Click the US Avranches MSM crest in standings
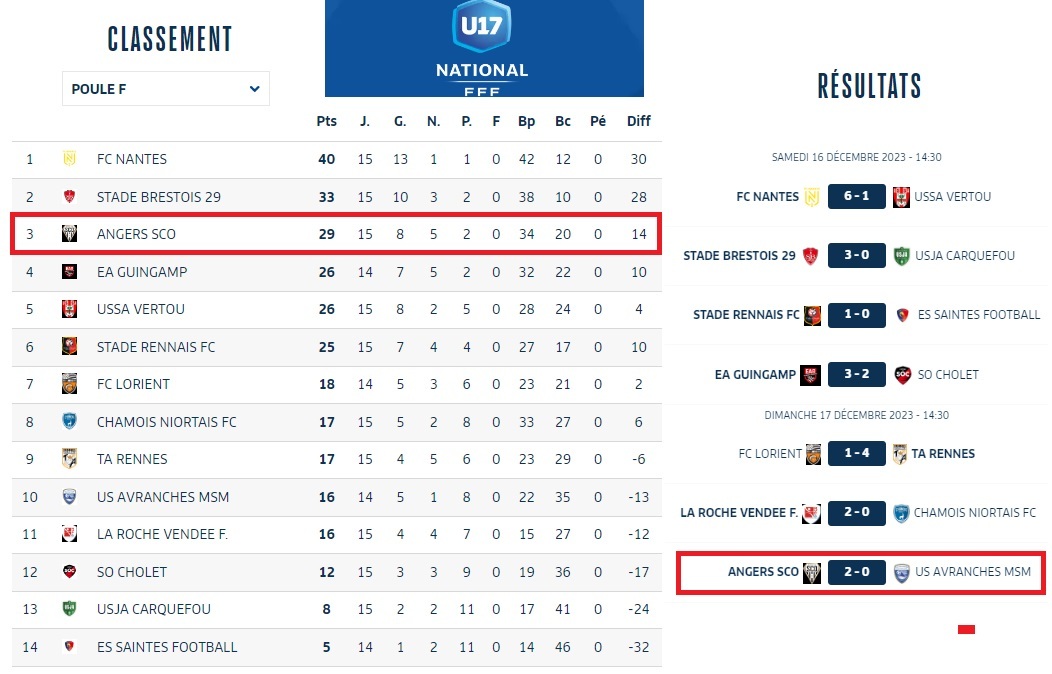 70,497
